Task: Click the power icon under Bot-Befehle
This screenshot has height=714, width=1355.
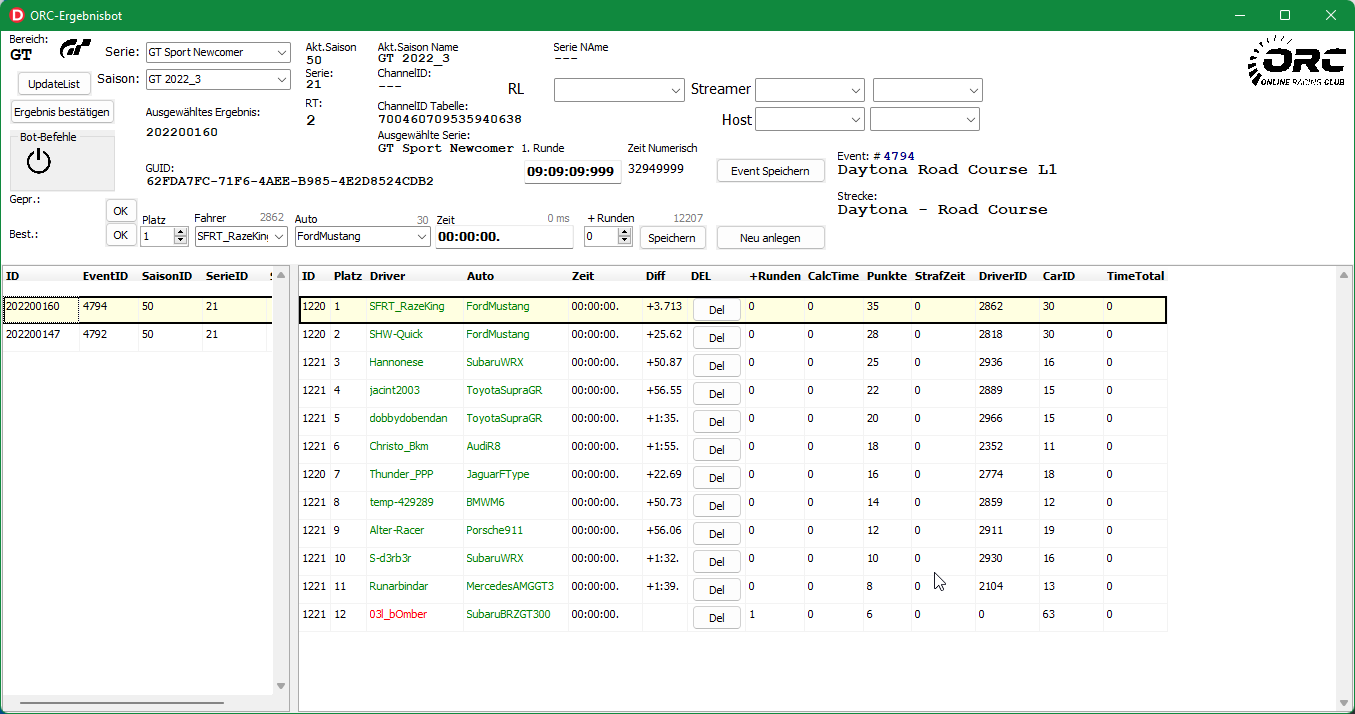Action: [x=38, y=161]
